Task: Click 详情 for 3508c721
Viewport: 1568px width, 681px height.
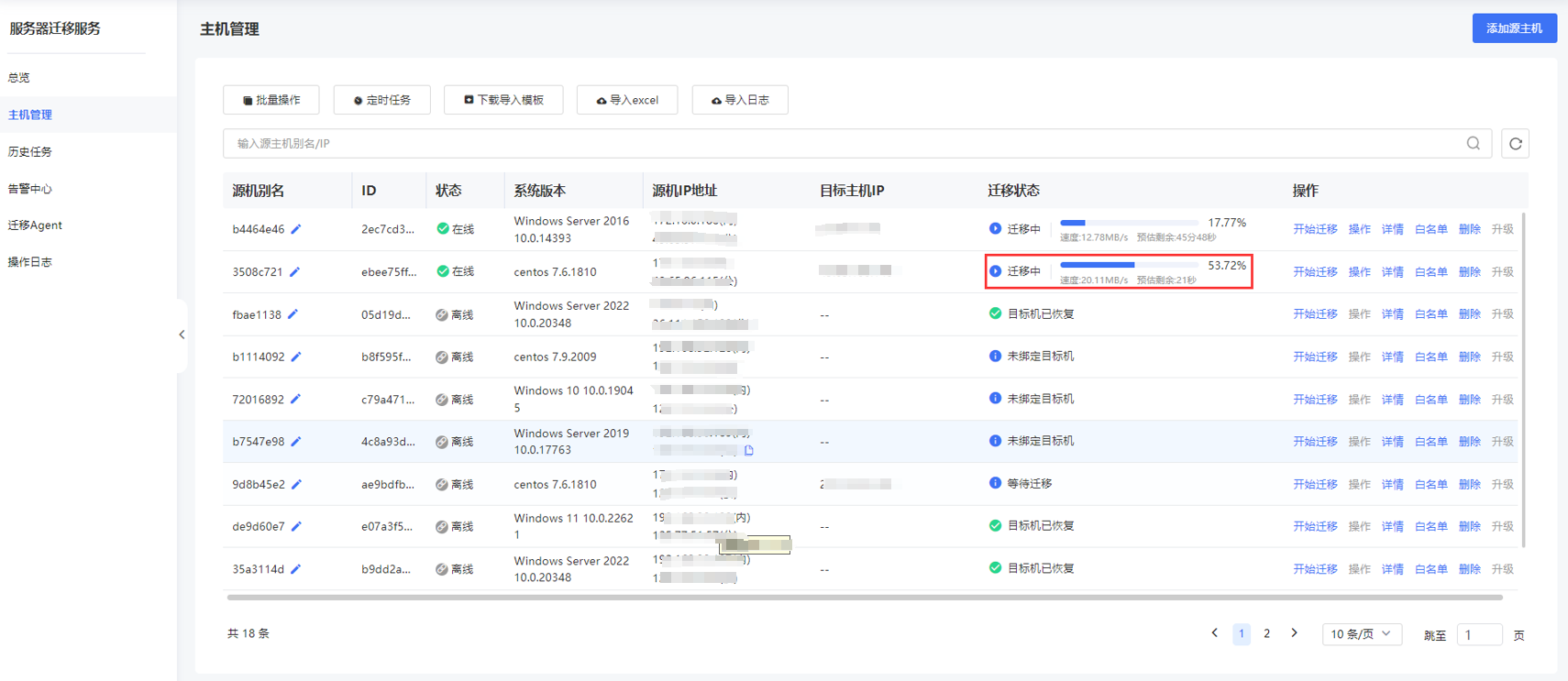Action: [x=1392, y=272]
